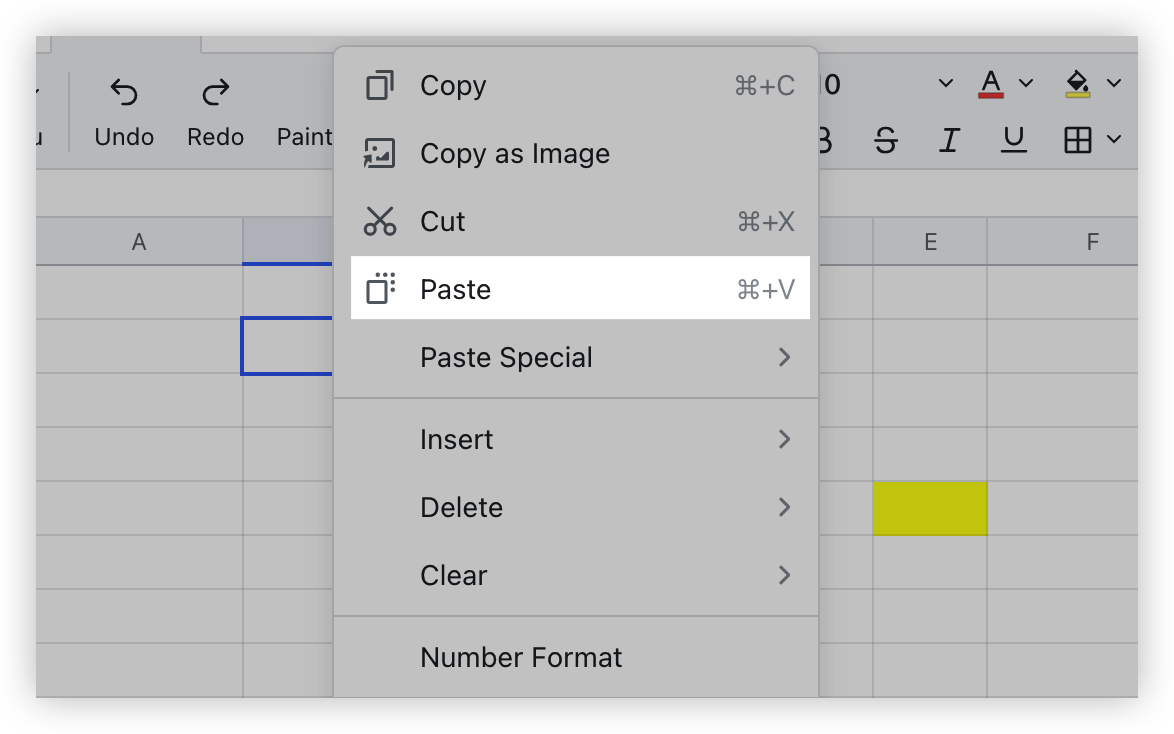Viewport: 1174px width, 734px height.
Task: Click the Copy as Image icon
Action: 380,153
